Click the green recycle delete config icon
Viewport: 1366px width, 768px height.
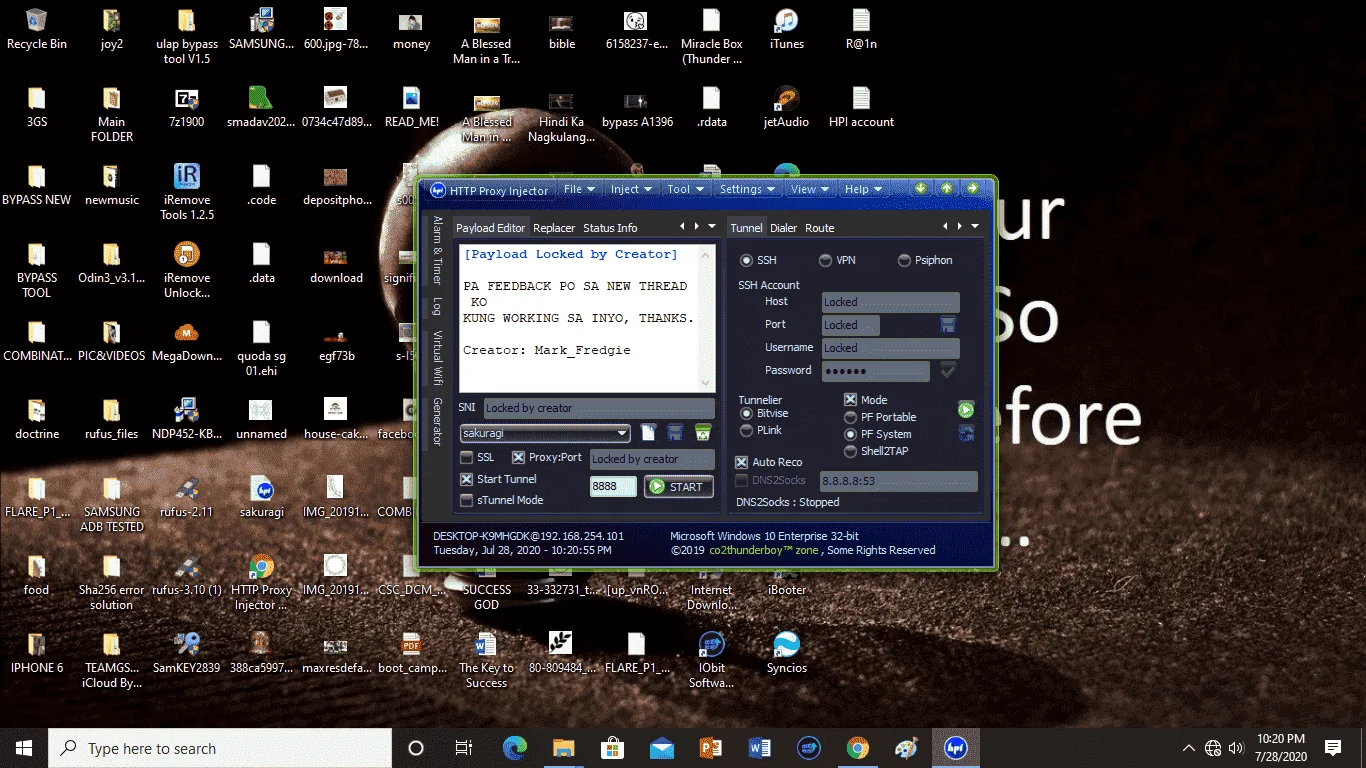click(702, 433)
